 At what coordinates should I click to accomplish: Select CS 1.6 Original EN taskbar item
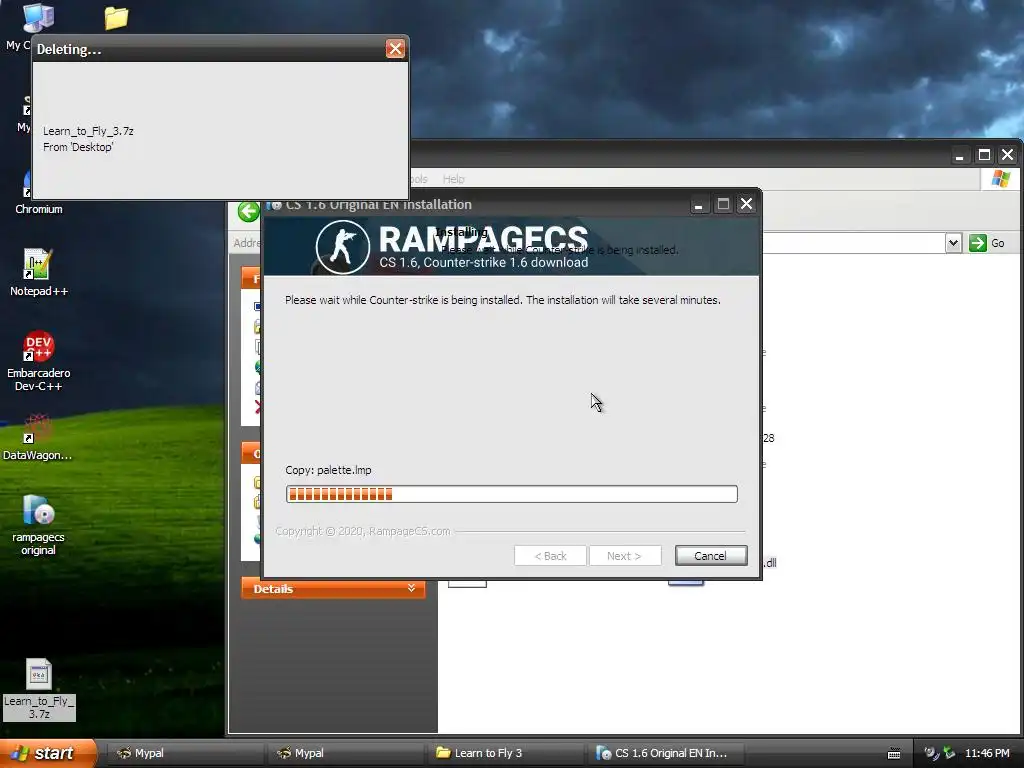pos(664,753)
